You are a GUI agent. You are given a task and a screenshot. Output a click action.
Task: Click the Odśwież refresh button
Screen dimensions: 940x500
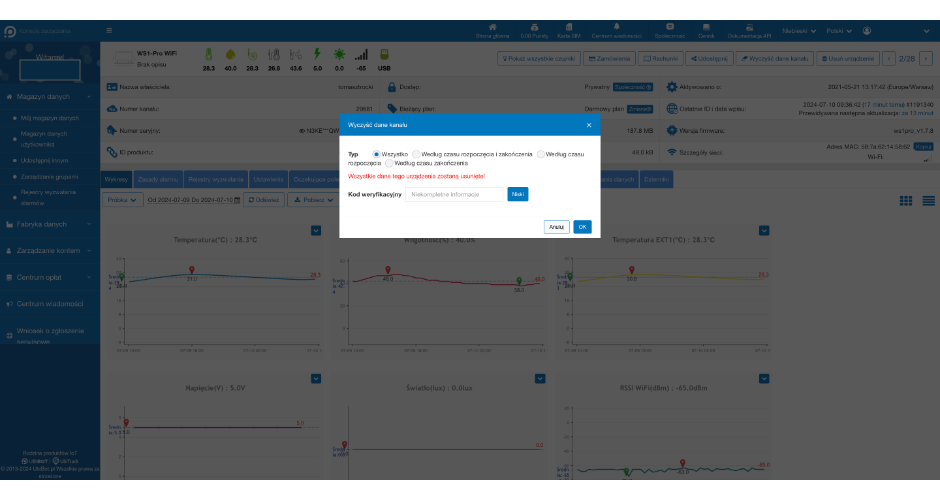pos(264,200)
